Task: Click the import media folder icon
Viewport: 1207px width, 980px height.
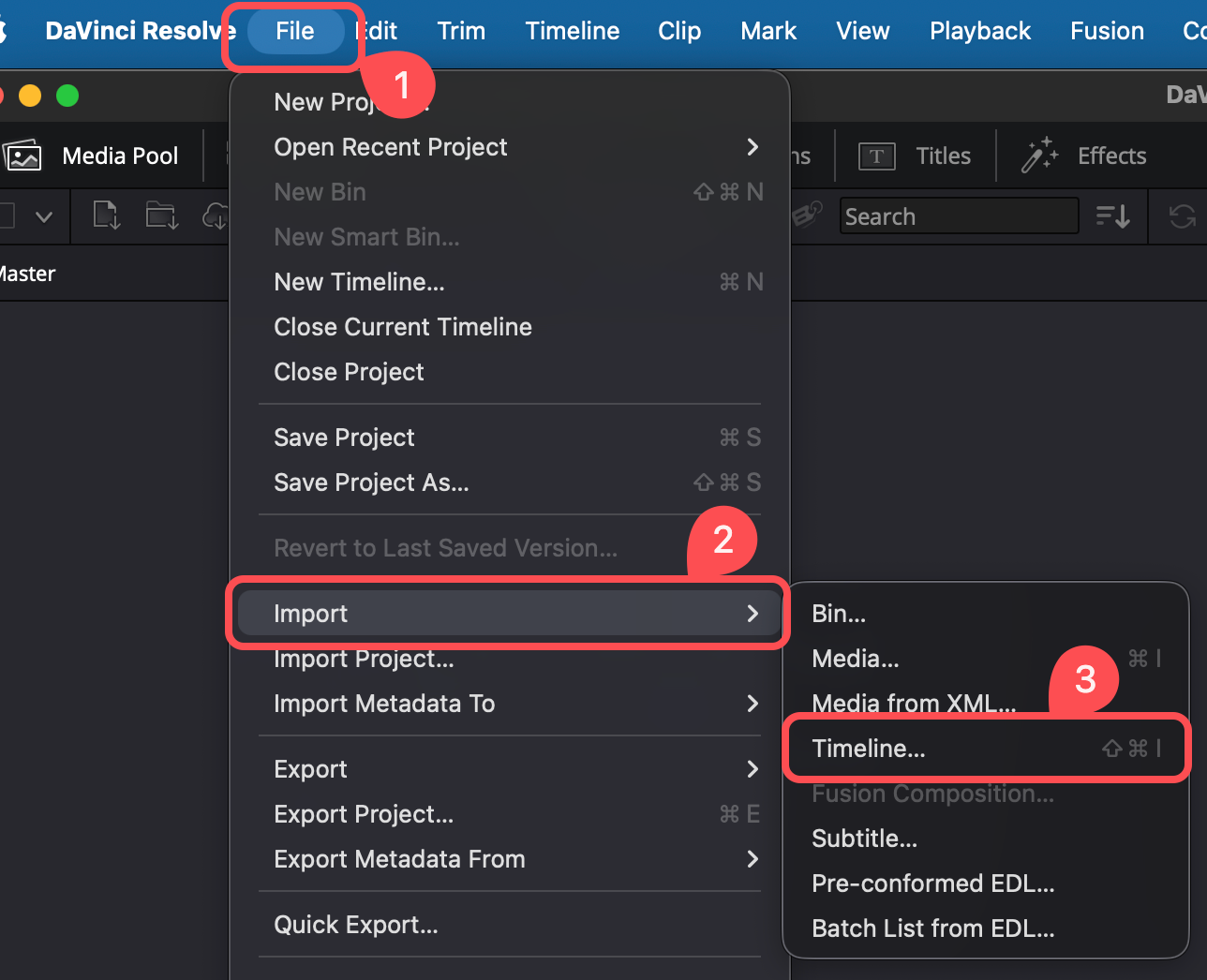Action: click(x=162, y=216)
